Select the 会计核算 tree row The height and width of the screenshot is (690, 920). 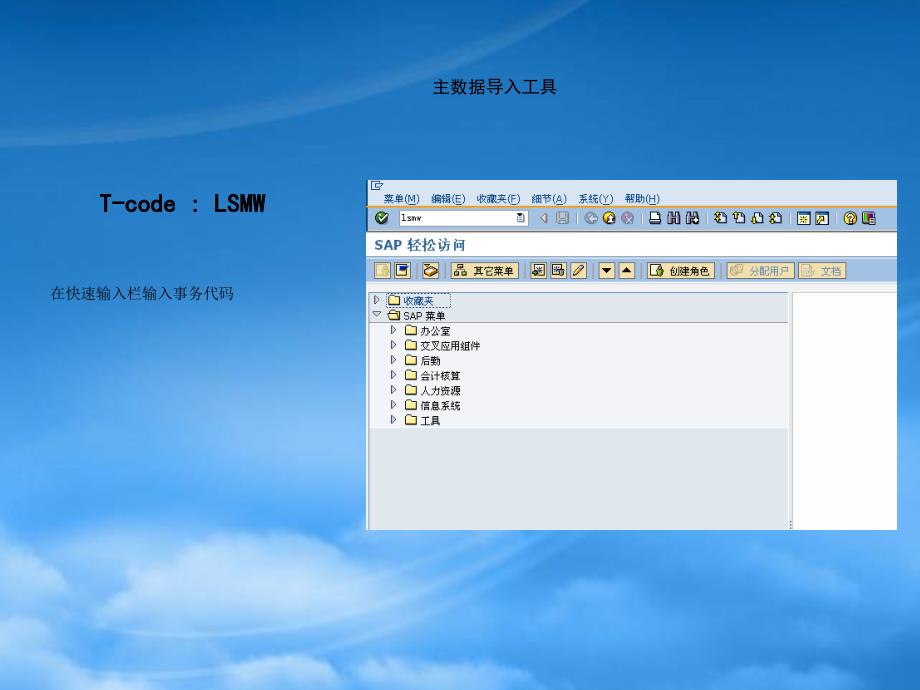(x=432, y=376)
